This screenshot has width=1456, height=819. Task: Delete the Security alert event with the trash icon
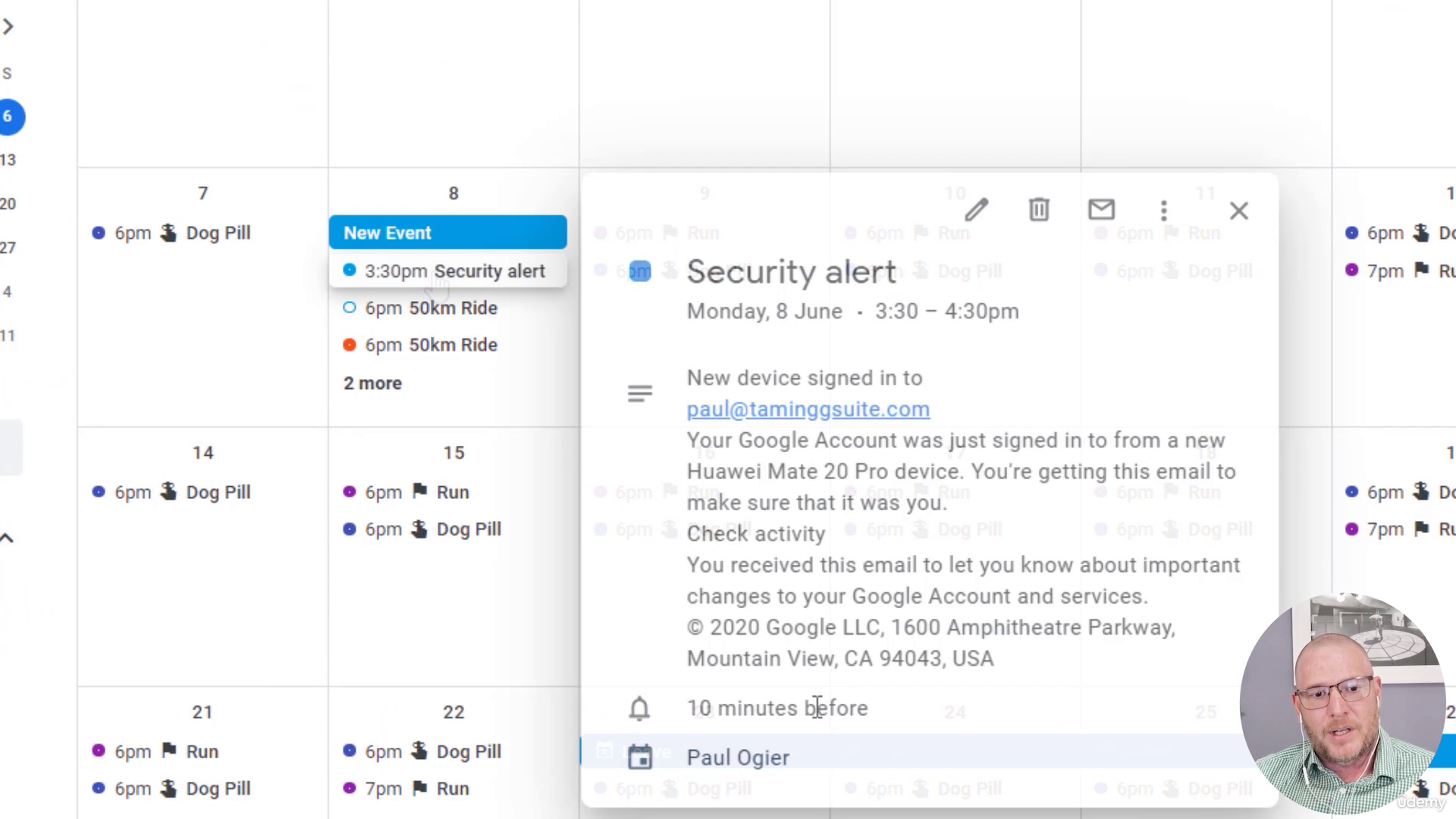tap(1039, 210)
